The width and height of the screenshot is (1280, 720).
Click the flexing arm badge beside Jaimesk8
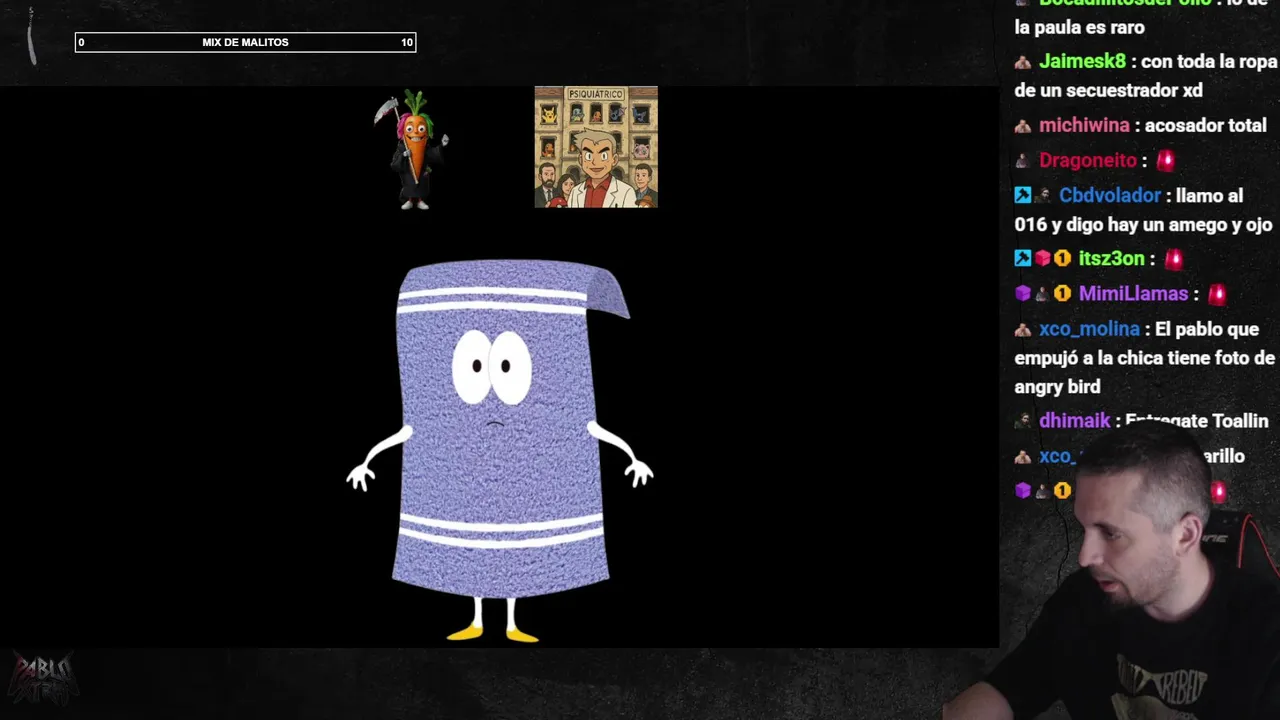[x=1022, y=62]
